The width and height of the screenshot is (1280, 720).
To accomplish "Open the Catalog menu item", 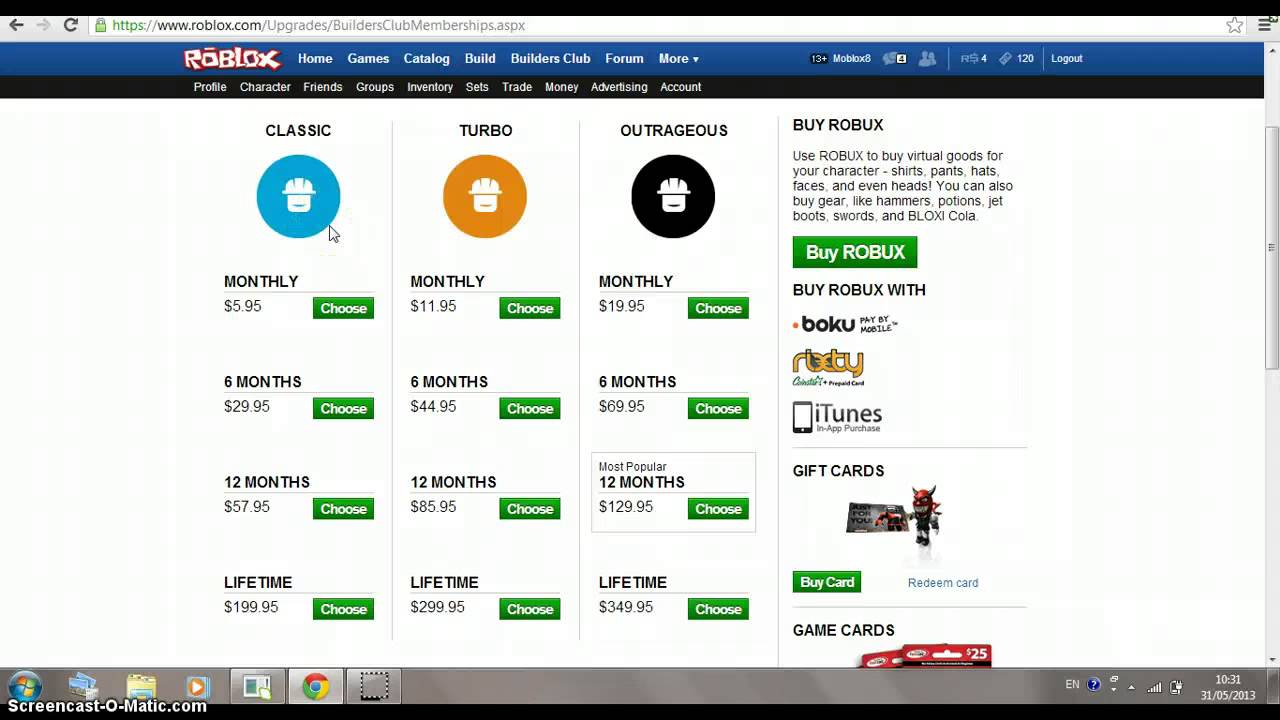I will pos(426,59).
